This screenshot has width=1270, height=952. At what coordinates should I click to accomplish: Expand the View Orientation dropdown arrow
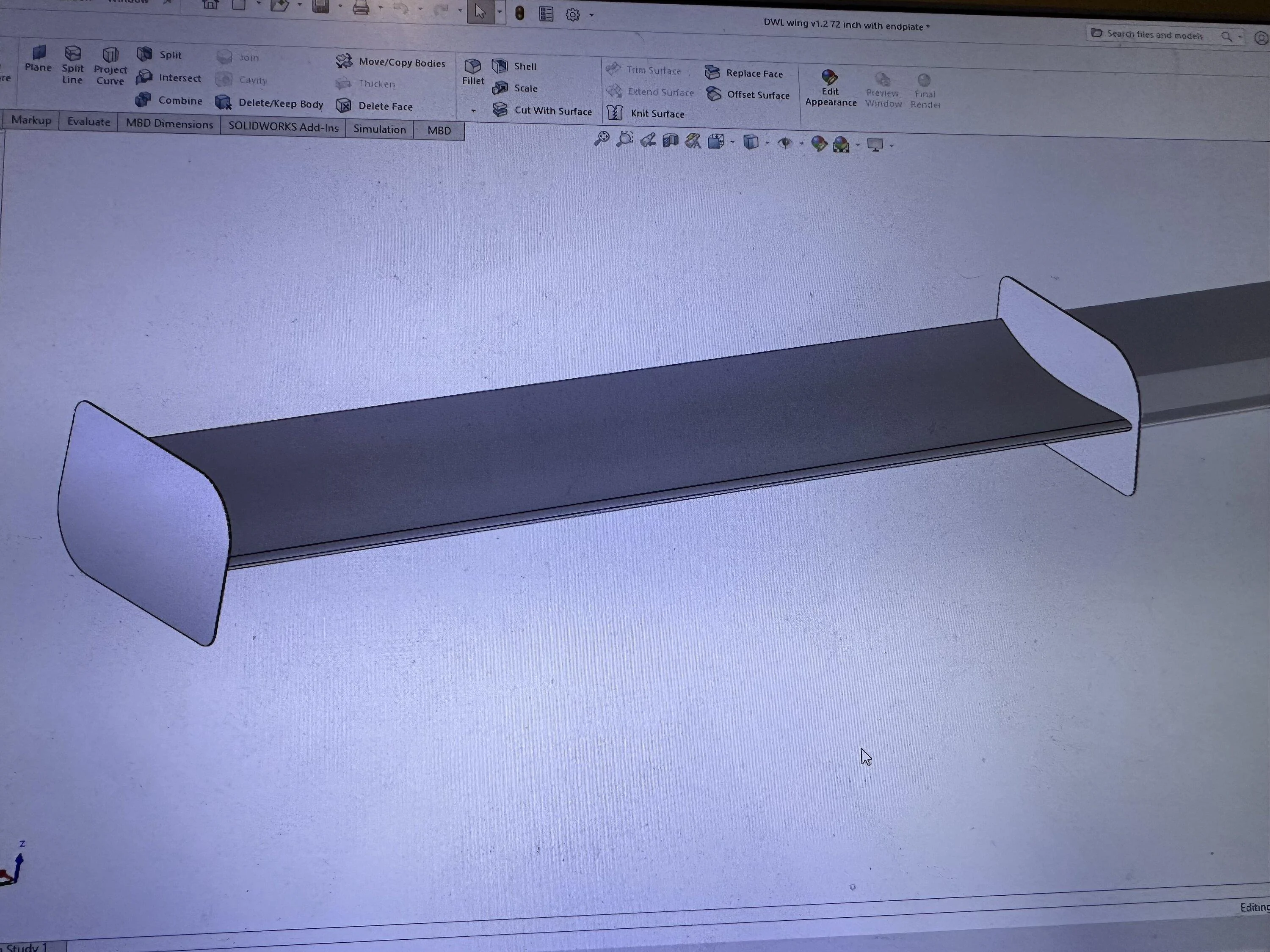732,142
